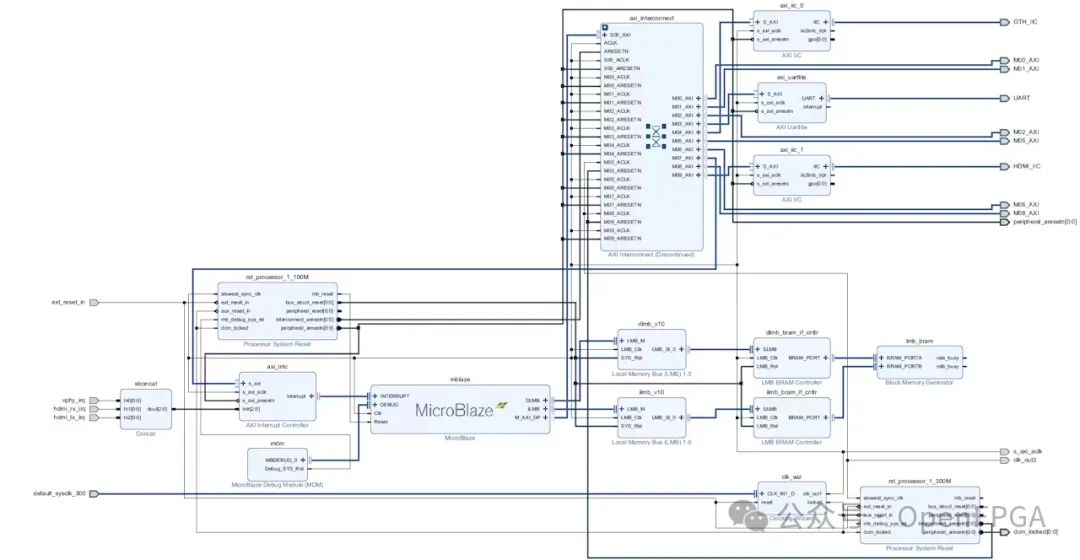Viewport: 1080px width, 560px height.
Task: Select the dcm_locked output port symbol
Action: tap(1004, 532)
